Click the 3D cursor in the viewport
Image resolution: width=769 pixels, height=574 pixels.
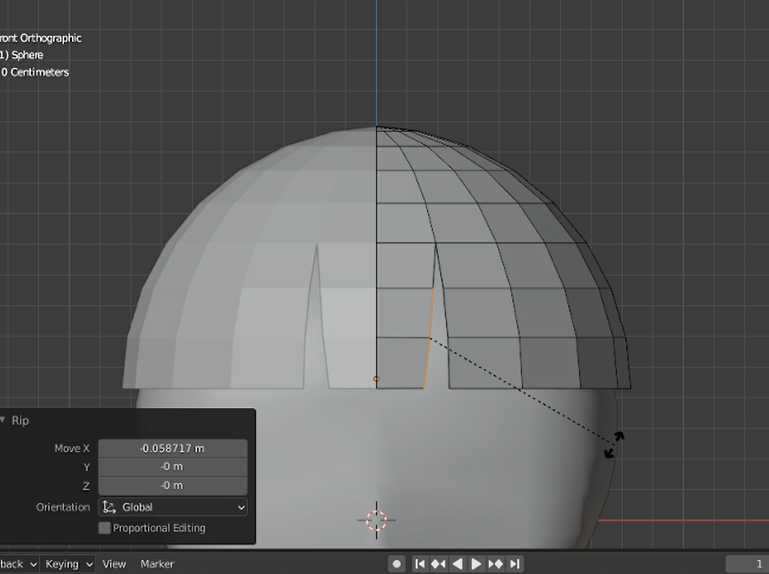(376, 520)
